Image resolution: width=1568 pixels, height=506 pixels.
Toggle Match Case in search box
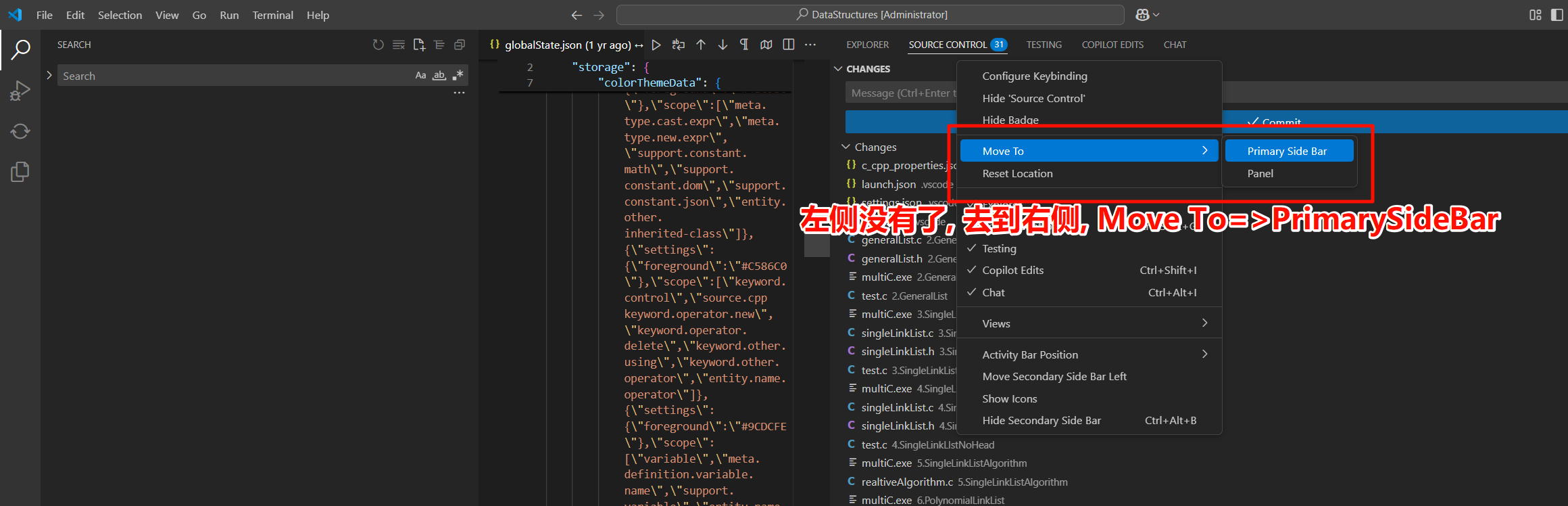click(420, 76)
